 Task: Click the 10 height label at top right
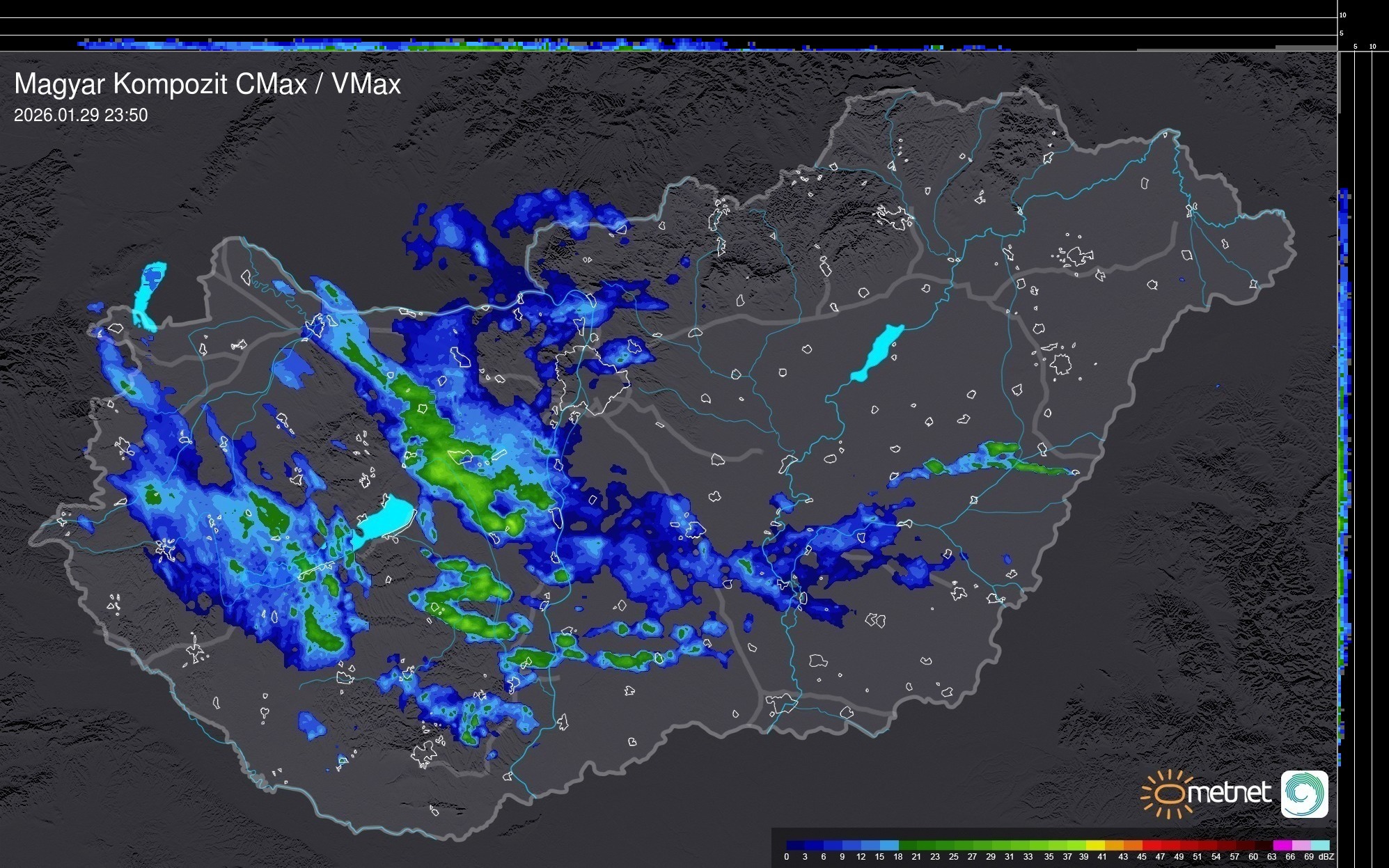pyautogui.click(x=1343, y=15)
